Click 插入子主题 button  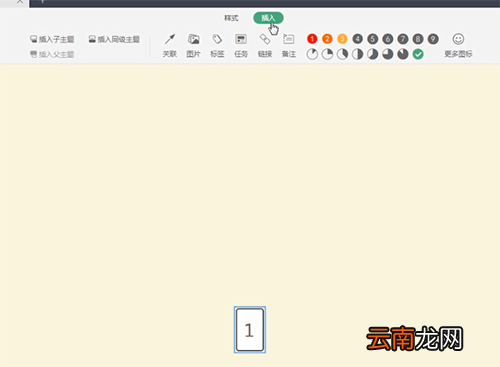pyautogui.click(x=52, y=39)
